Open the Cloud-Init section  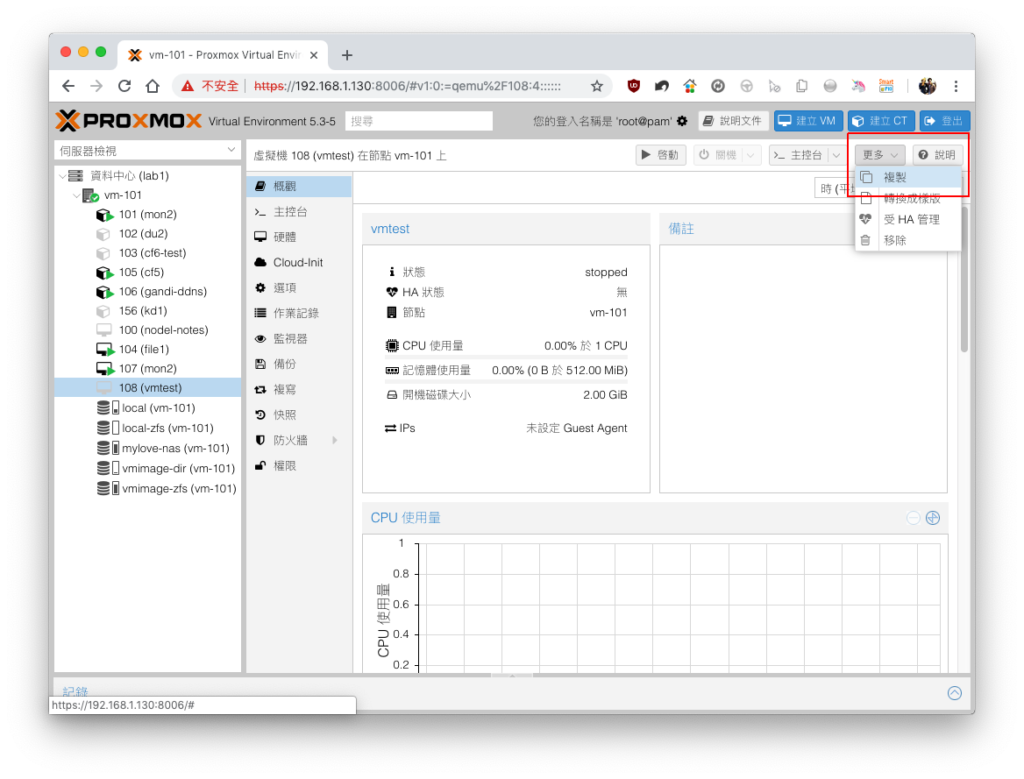click(299, 262)
